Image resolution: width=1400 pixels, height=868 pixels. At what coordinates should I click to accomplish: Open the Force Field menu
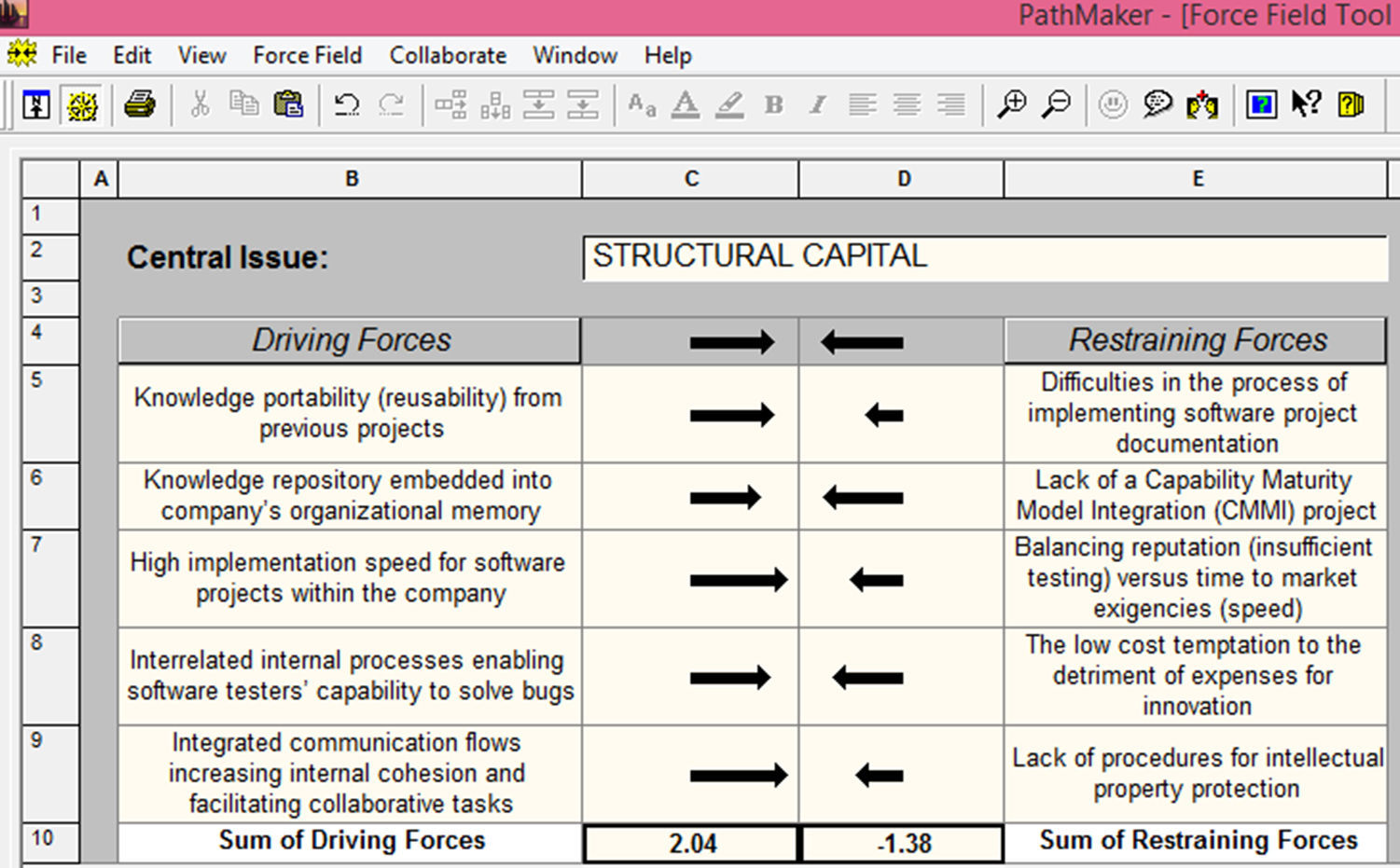(307, 56)
